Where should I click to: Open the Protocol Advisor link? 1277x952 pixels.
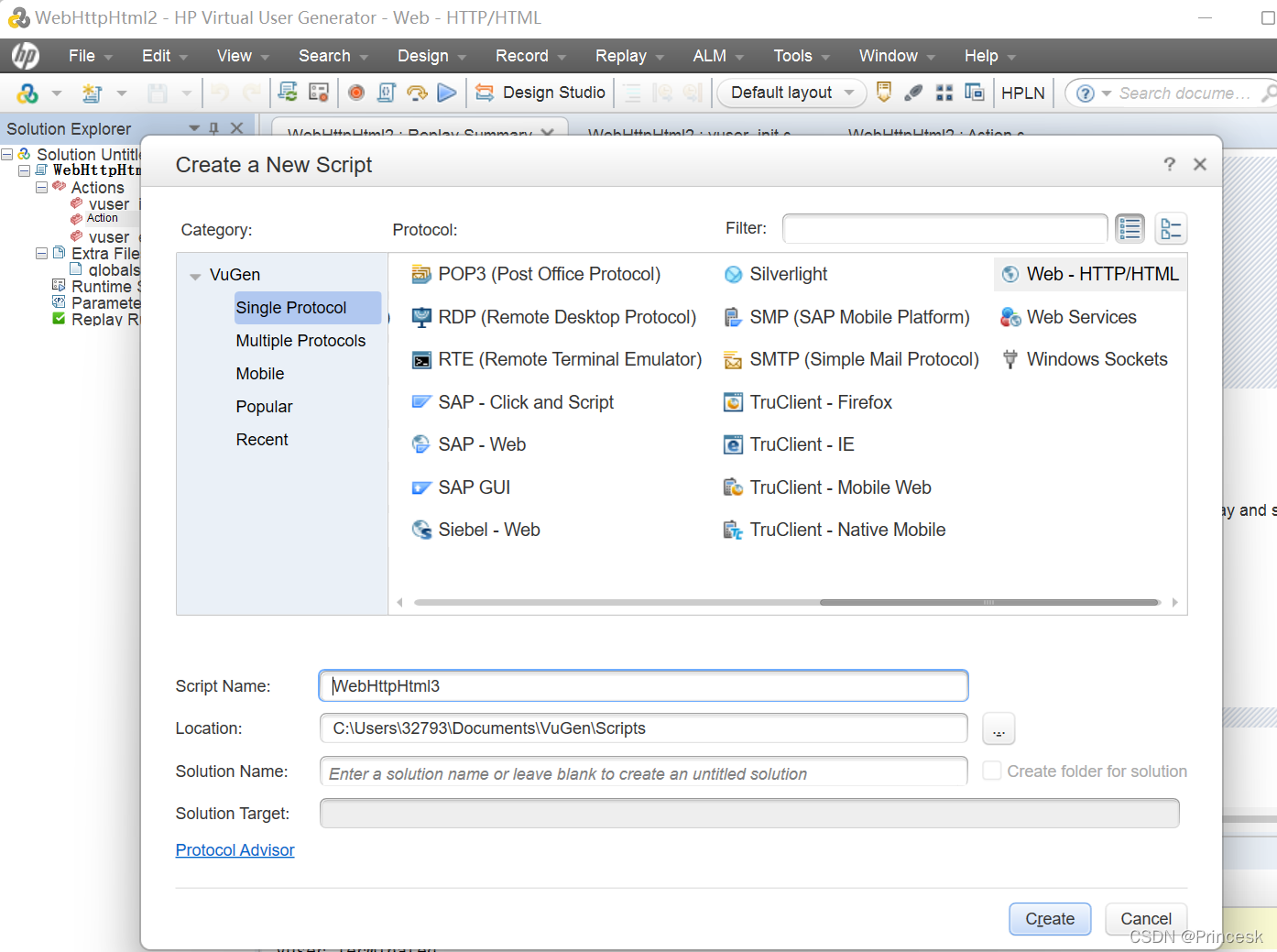click(235, 850)
